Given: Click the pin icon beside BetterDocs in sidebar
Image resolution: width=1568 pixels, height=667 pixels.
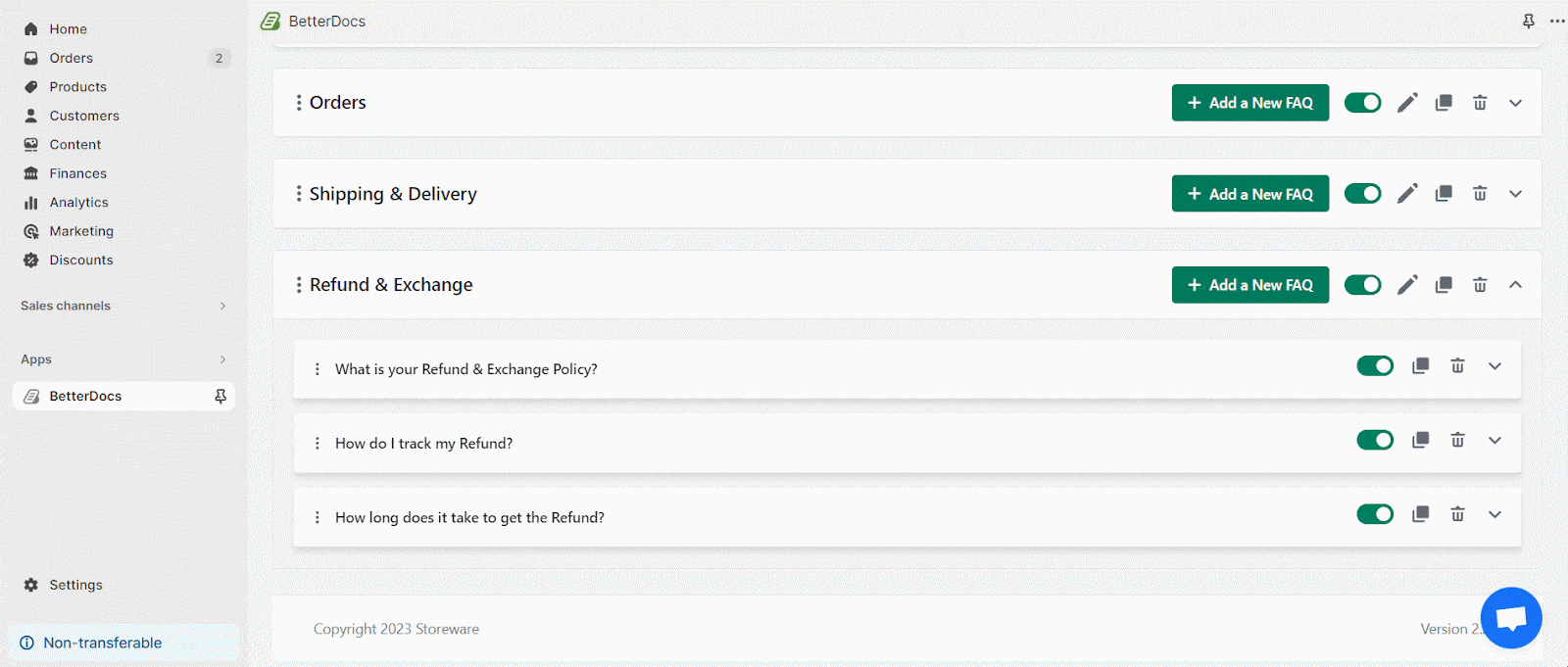Looking at the screenshot, I should (x=220, y=397).
